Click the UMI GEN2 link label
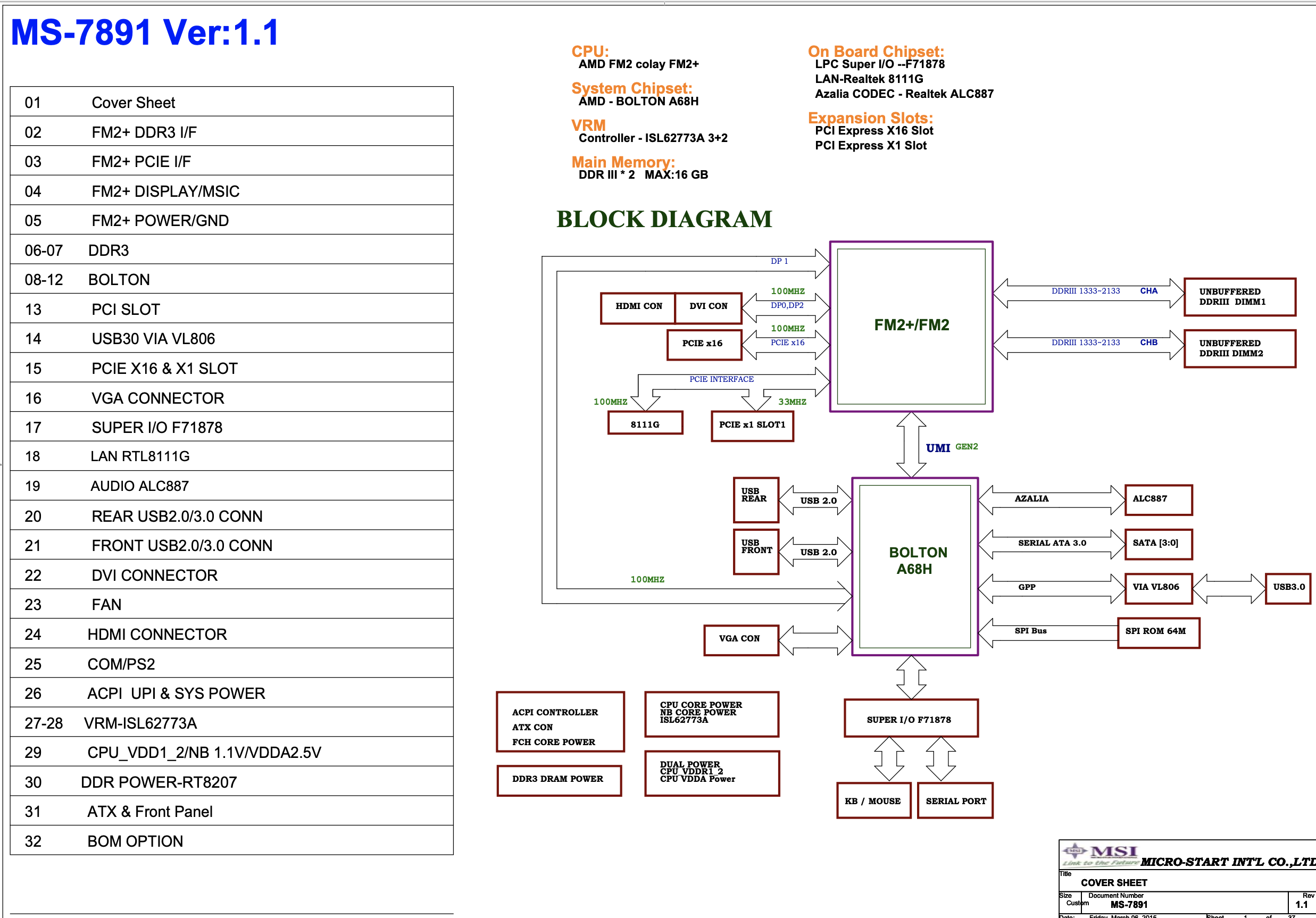The width and height of the screenshot is (1316, 918). pyautogui.click(x=952, y=447)
